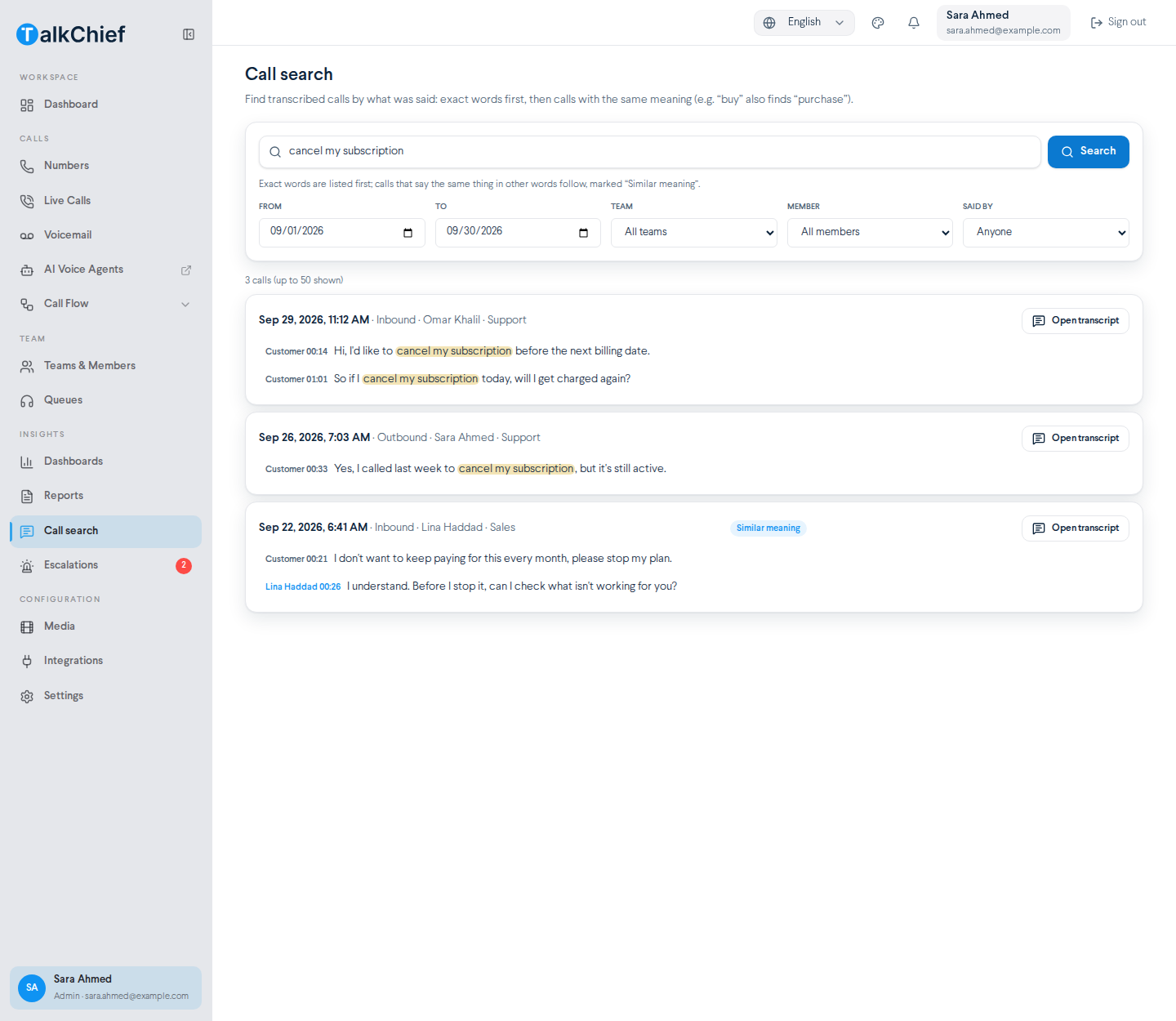Click the TalkChief logo

tap(71, 34)
